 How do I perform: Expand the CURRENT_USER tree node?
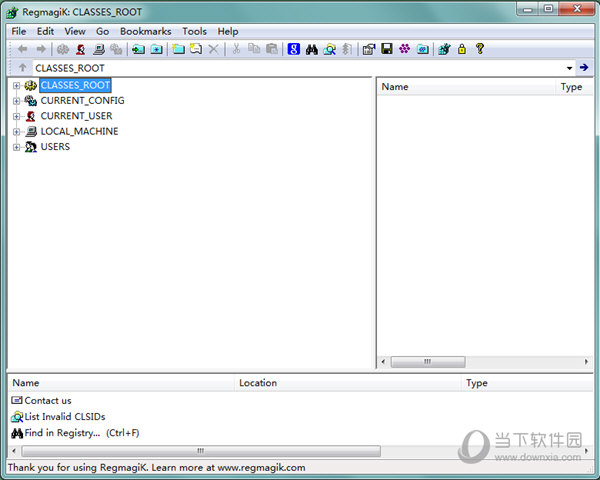pos(16,116)
